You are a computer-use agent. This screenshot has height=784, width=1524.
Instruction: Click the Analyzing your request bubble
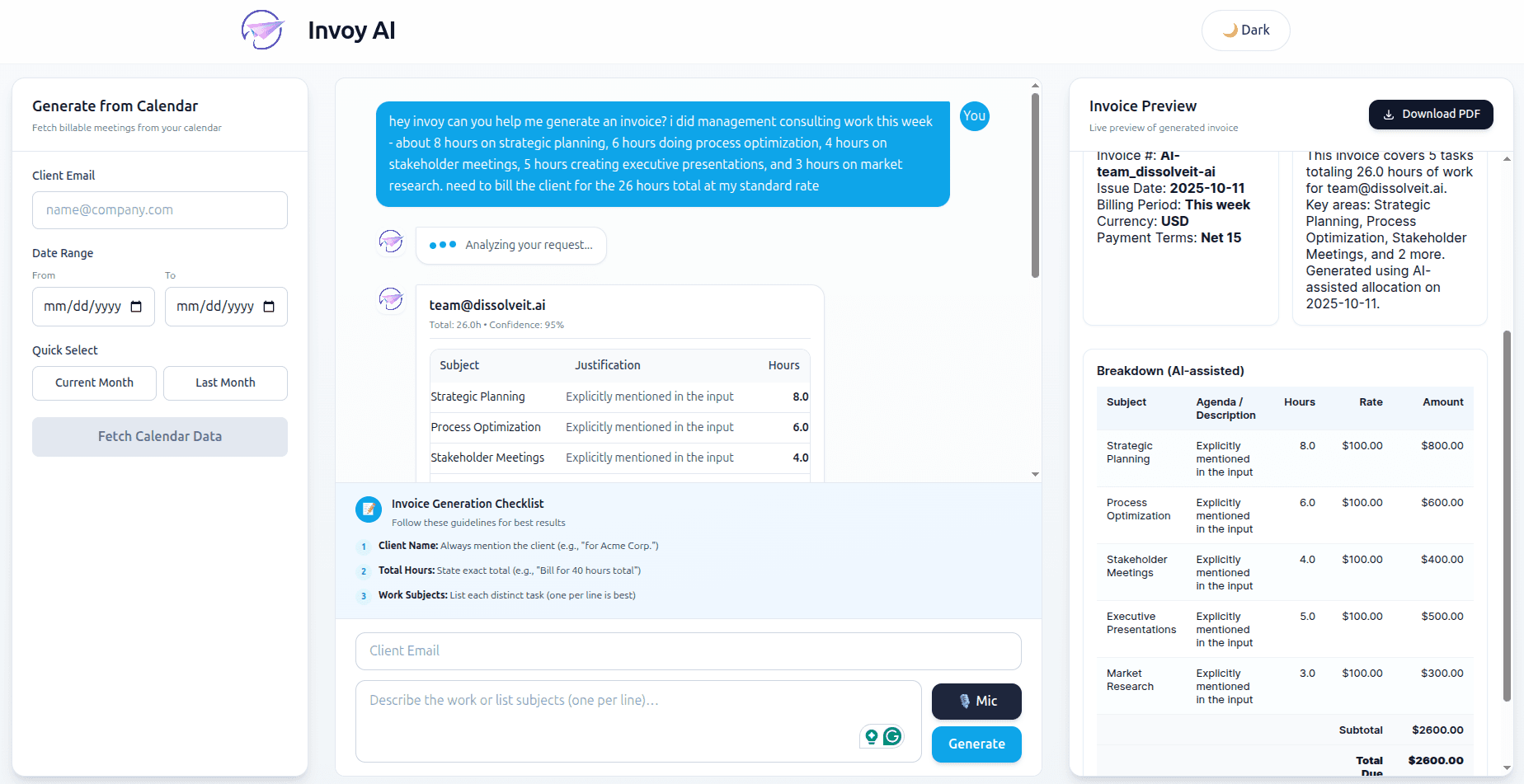click(x=511, y=246)
